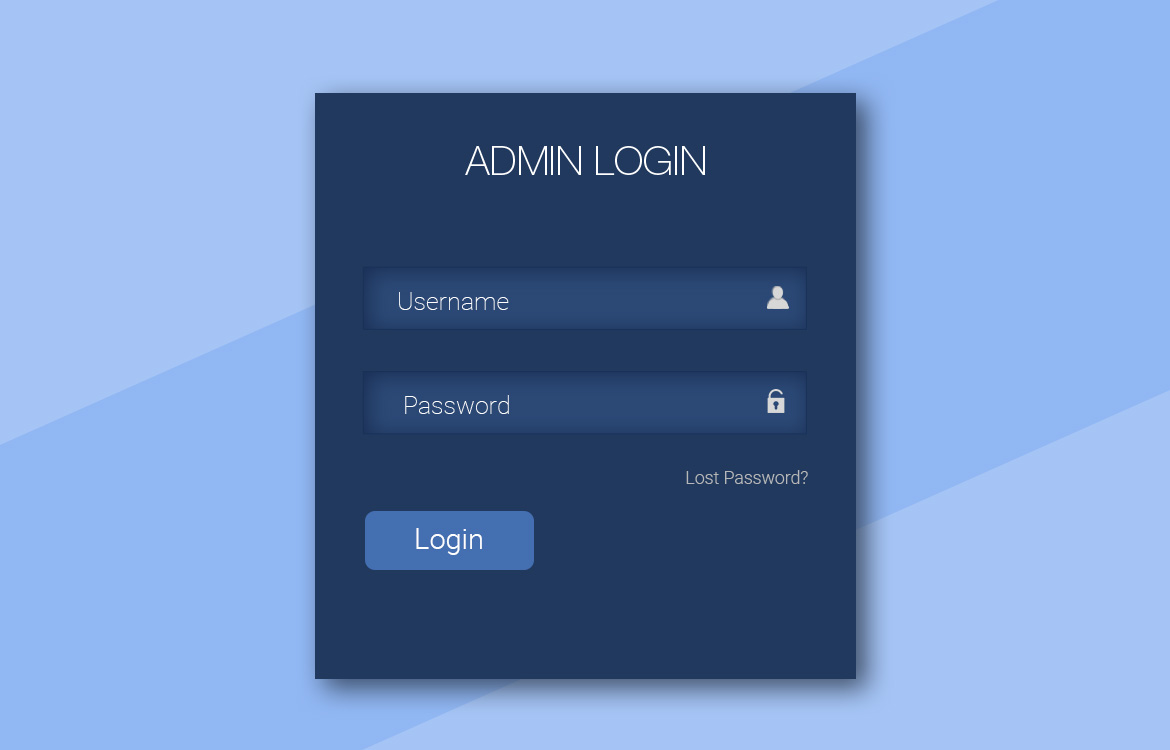Click dark panel space between title and Username
Screen dimensions: 1170x750
click(x=586, y=224)
